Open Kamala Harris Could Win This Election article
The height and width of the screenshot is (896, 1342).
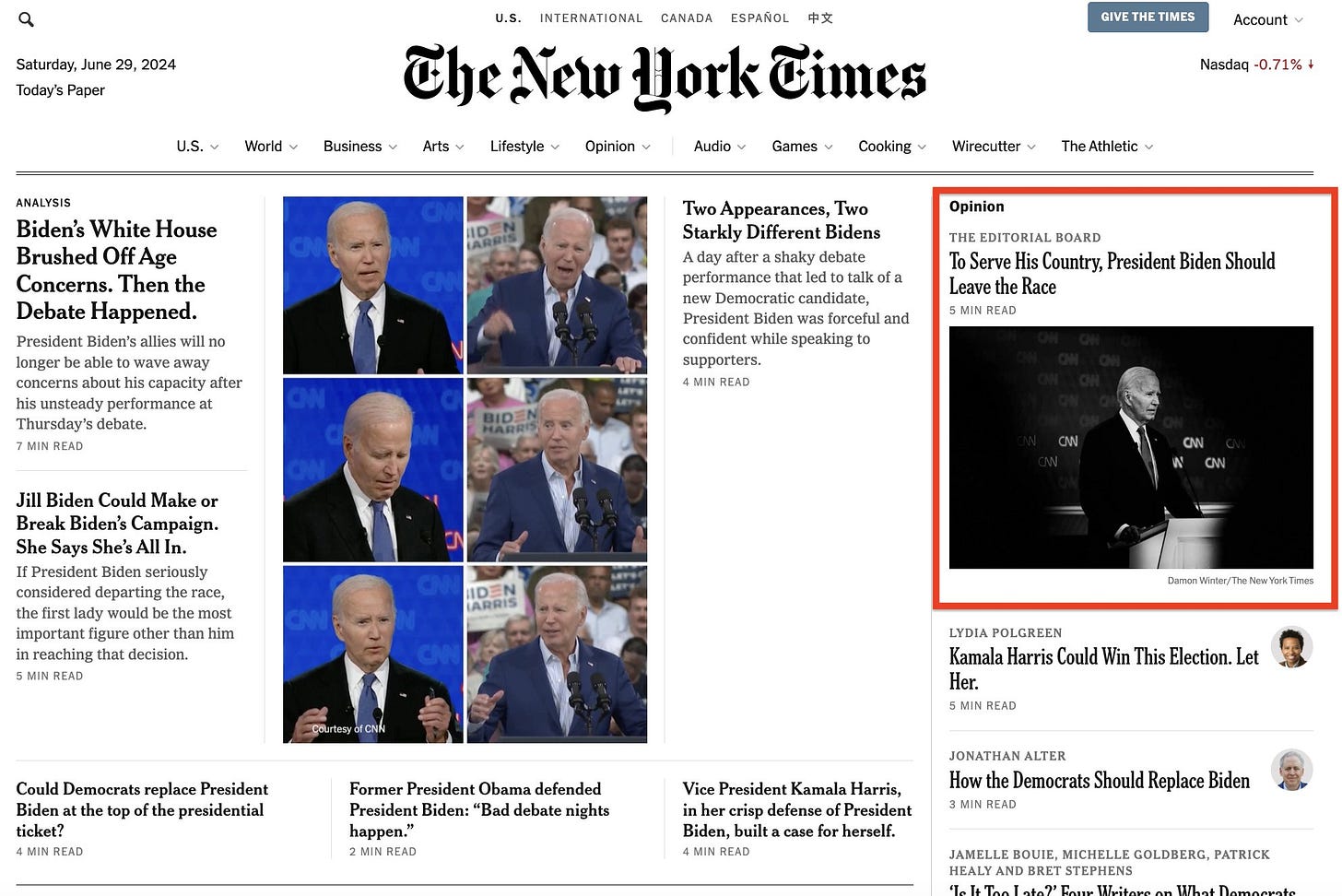point(1103,669)
